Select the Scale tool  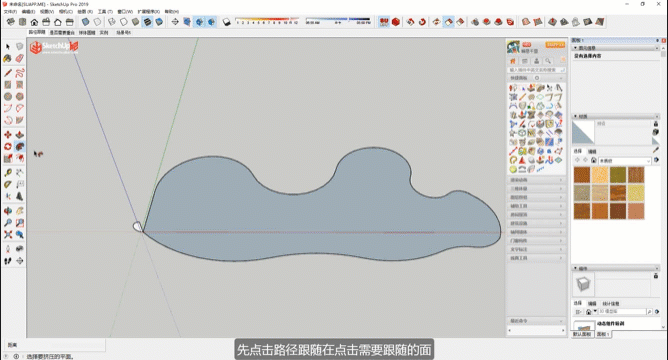pos(8,158)
